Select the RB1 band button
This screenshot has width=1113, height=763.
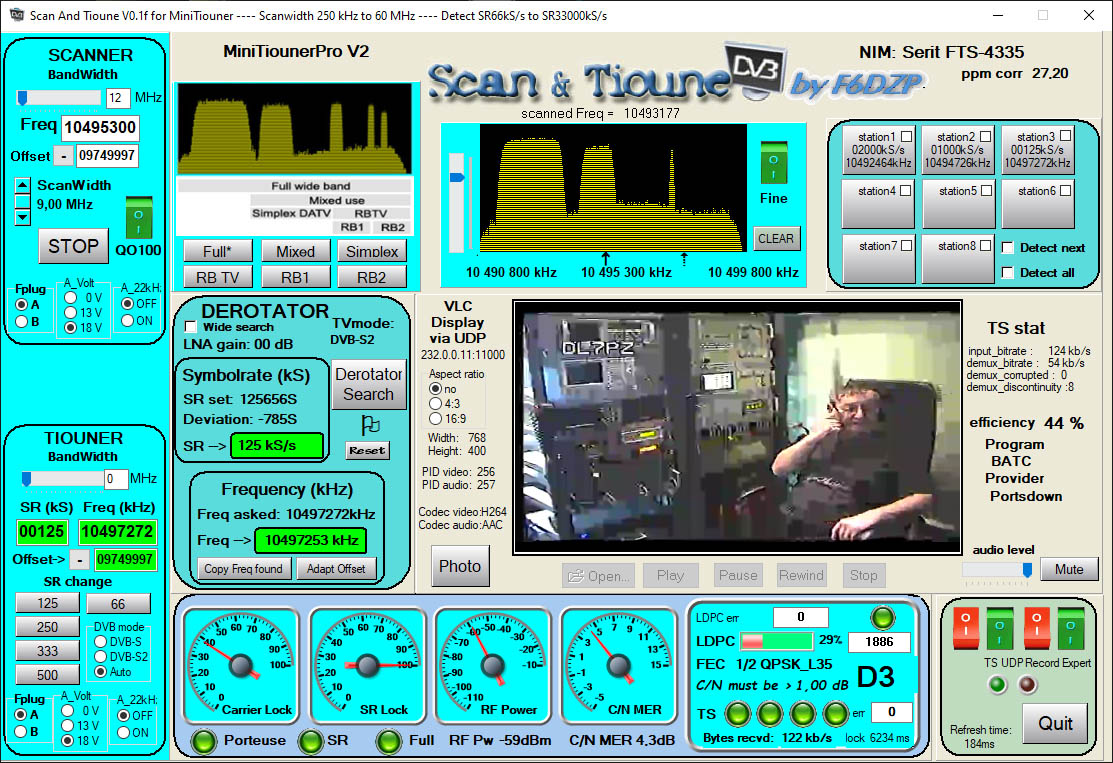295,277
